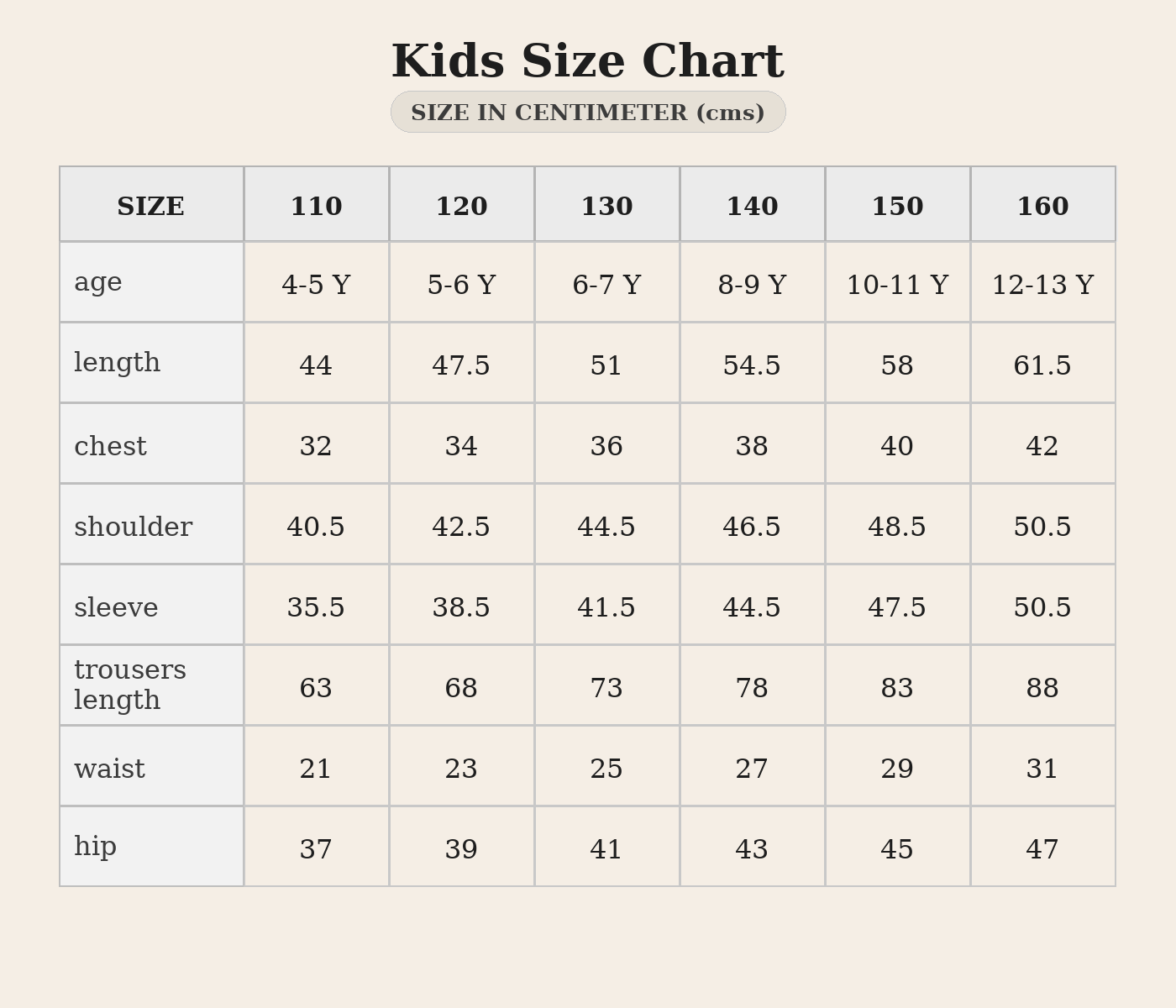
Task: Select the 47.5 length cell
Action: [x=461, y=365]
